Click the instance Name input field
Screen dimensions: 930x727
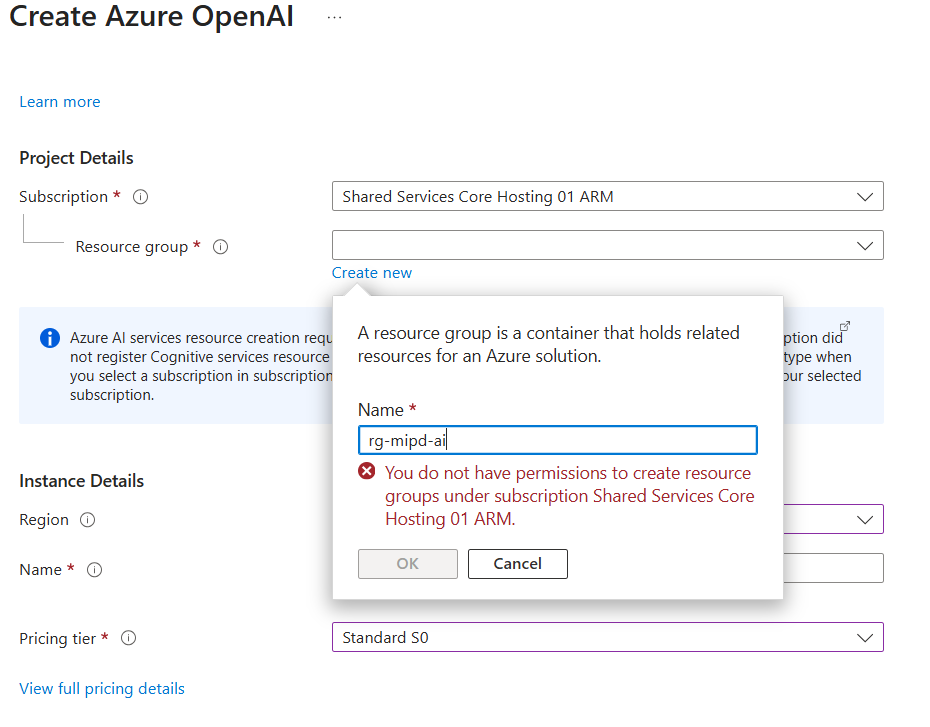(x=833, y=568)
